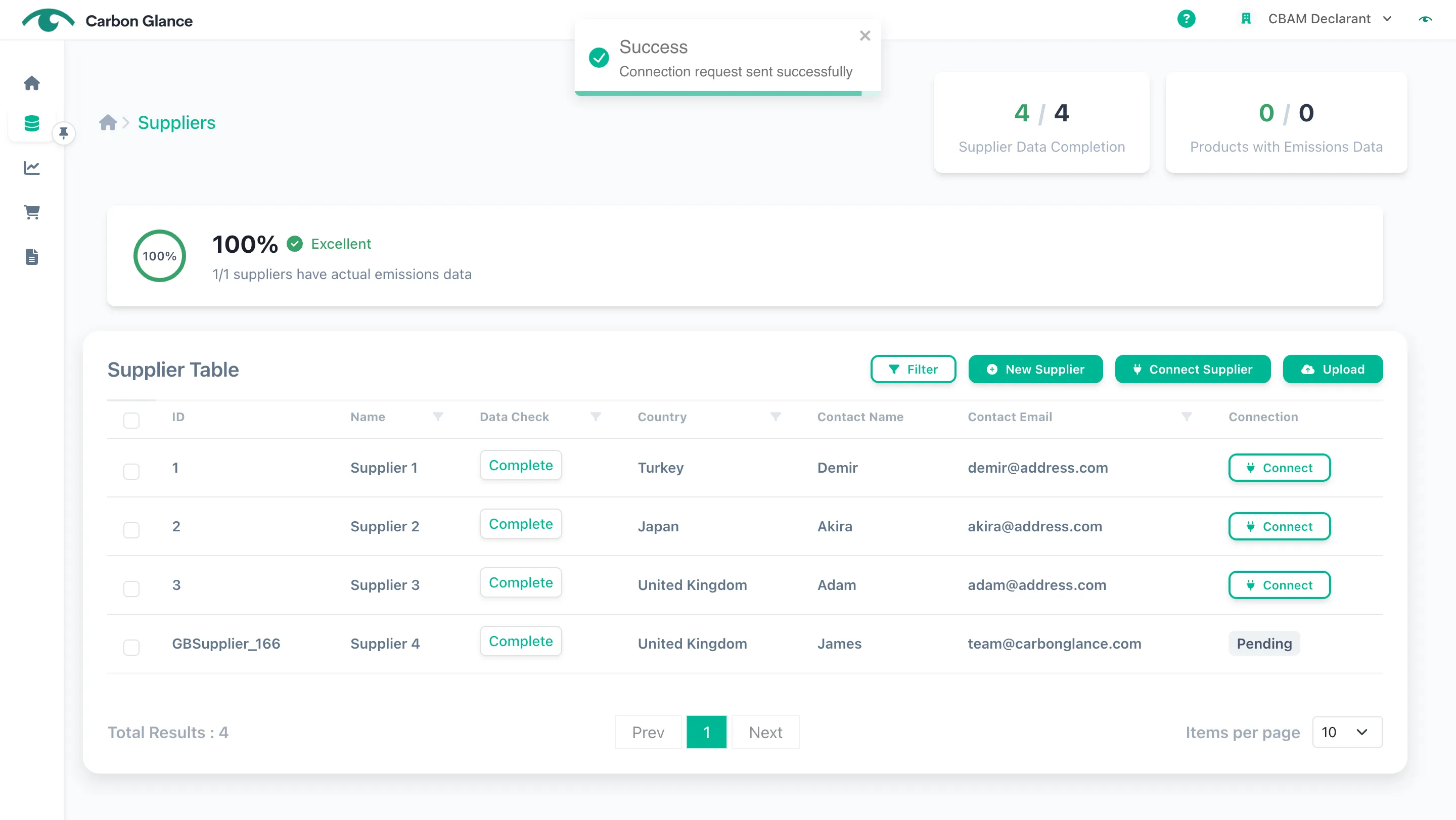Click the eye icon at top right
The image size is (1456, 820).
(1425, 19)
